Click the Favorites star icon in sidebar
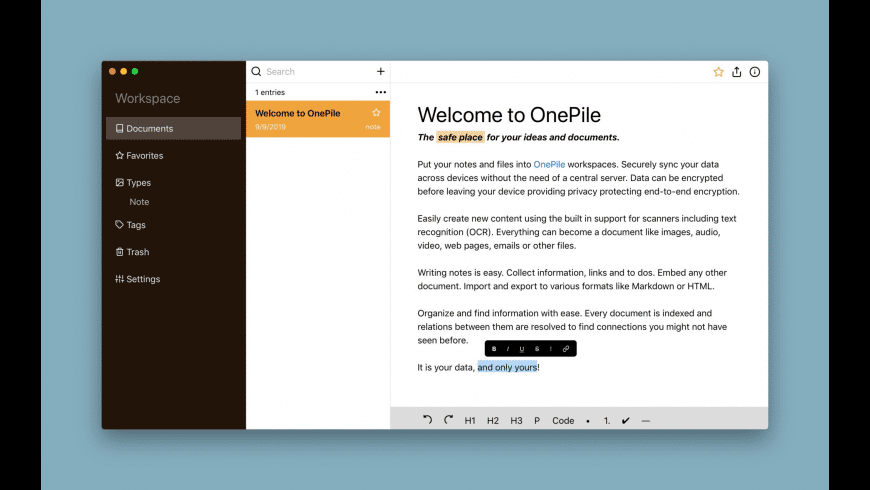The height and width of the screenshot is (490, 870). pyautogui.click(x=119, y=155)
